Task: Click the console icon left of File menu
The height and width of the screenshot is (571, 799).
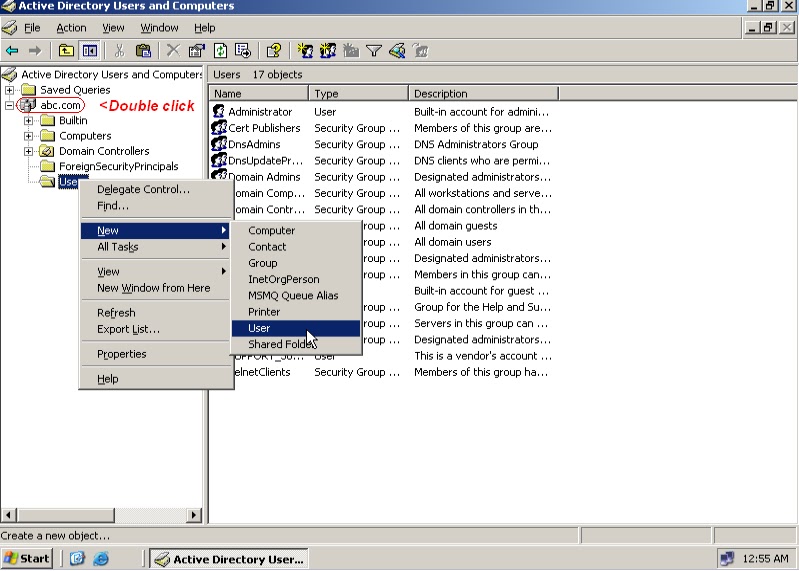Action: [x=10, y=28]
